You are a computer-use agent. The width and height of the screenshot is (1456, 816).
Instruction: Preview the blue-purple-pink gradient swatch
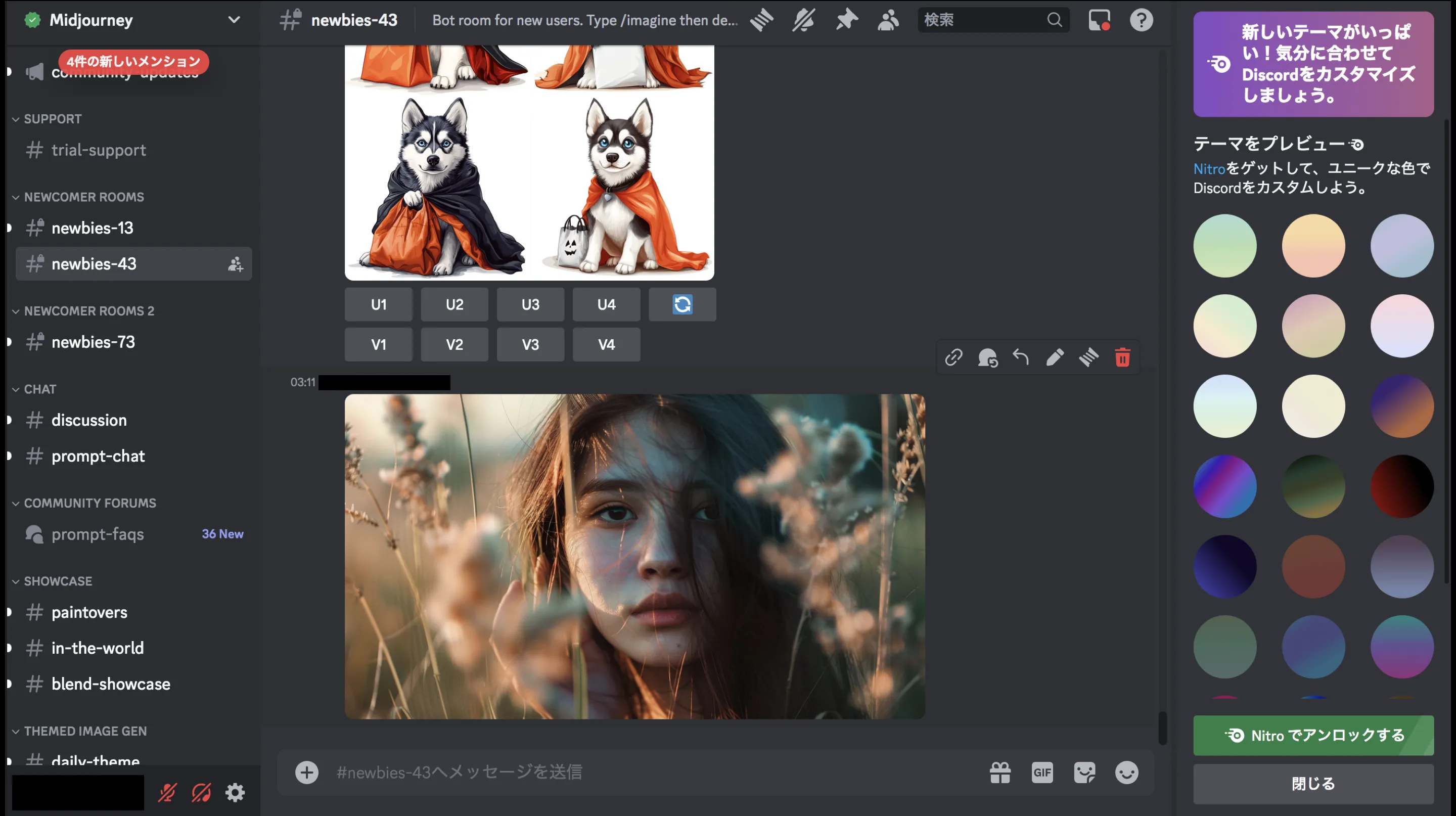(1225, 486)
